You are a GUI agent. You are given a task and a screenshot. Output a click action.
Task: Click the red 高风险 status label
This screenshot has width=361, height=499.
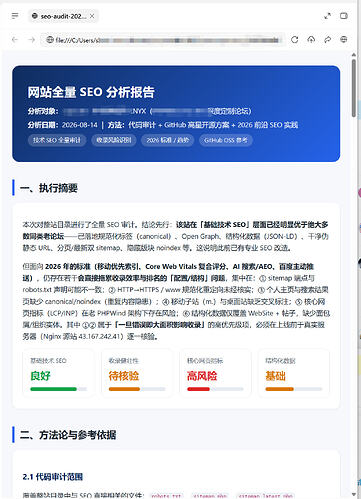[x=202, y=376]
